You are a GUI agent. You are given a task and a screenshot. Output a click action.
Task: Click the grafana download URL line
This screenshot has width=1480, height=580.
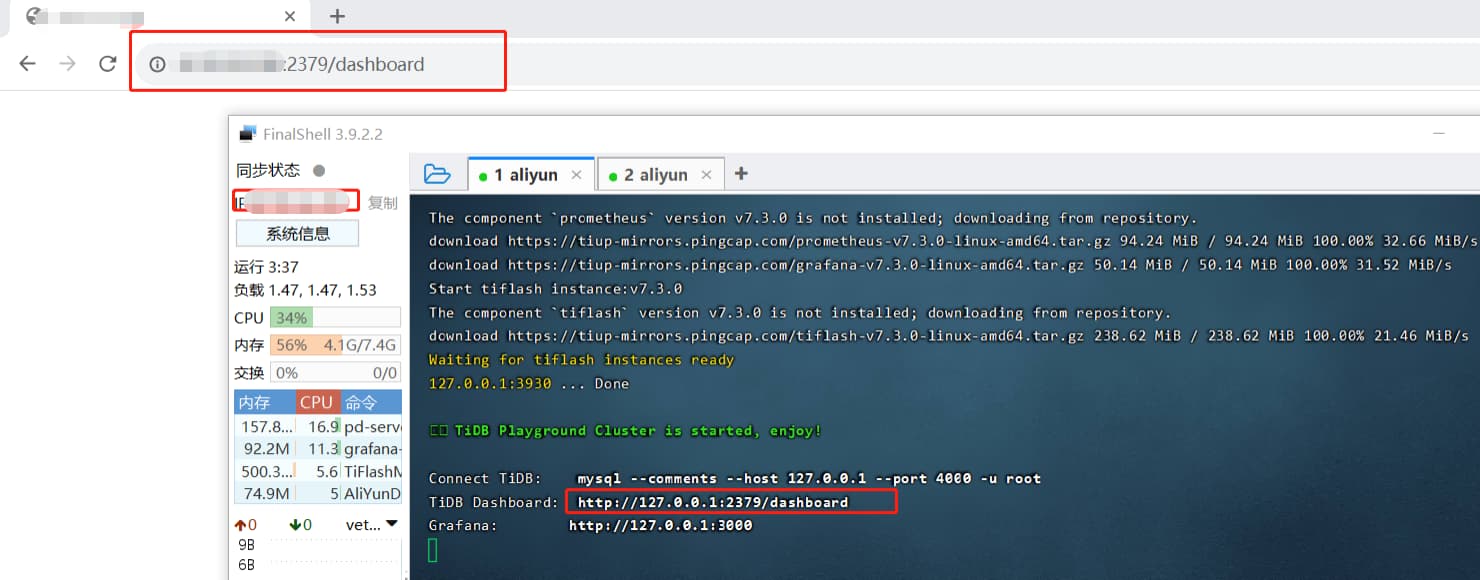click(x=940, y=265)
